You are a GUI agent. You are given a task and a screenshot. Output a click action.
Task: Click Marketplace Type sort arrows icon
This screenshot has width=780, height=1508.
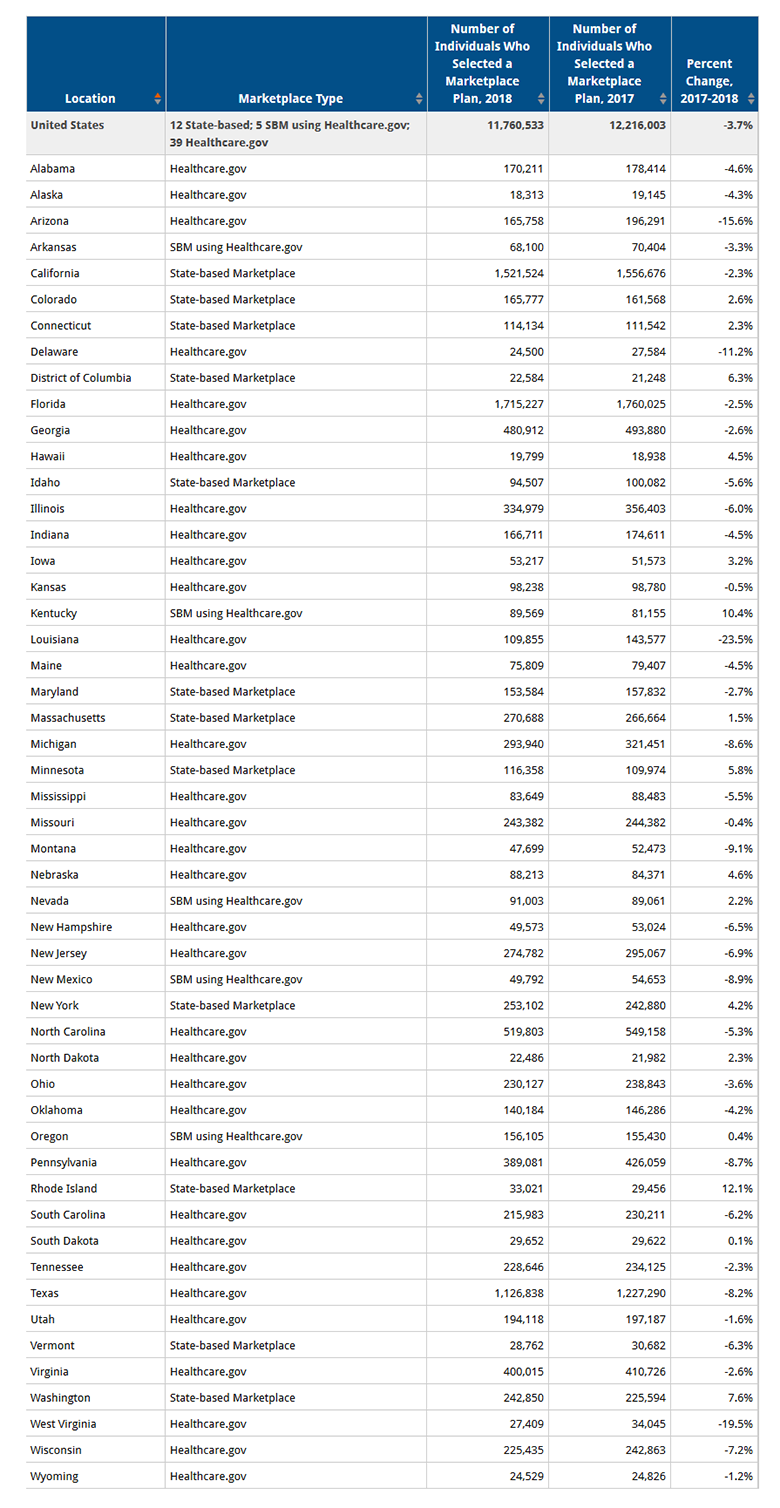419,99
